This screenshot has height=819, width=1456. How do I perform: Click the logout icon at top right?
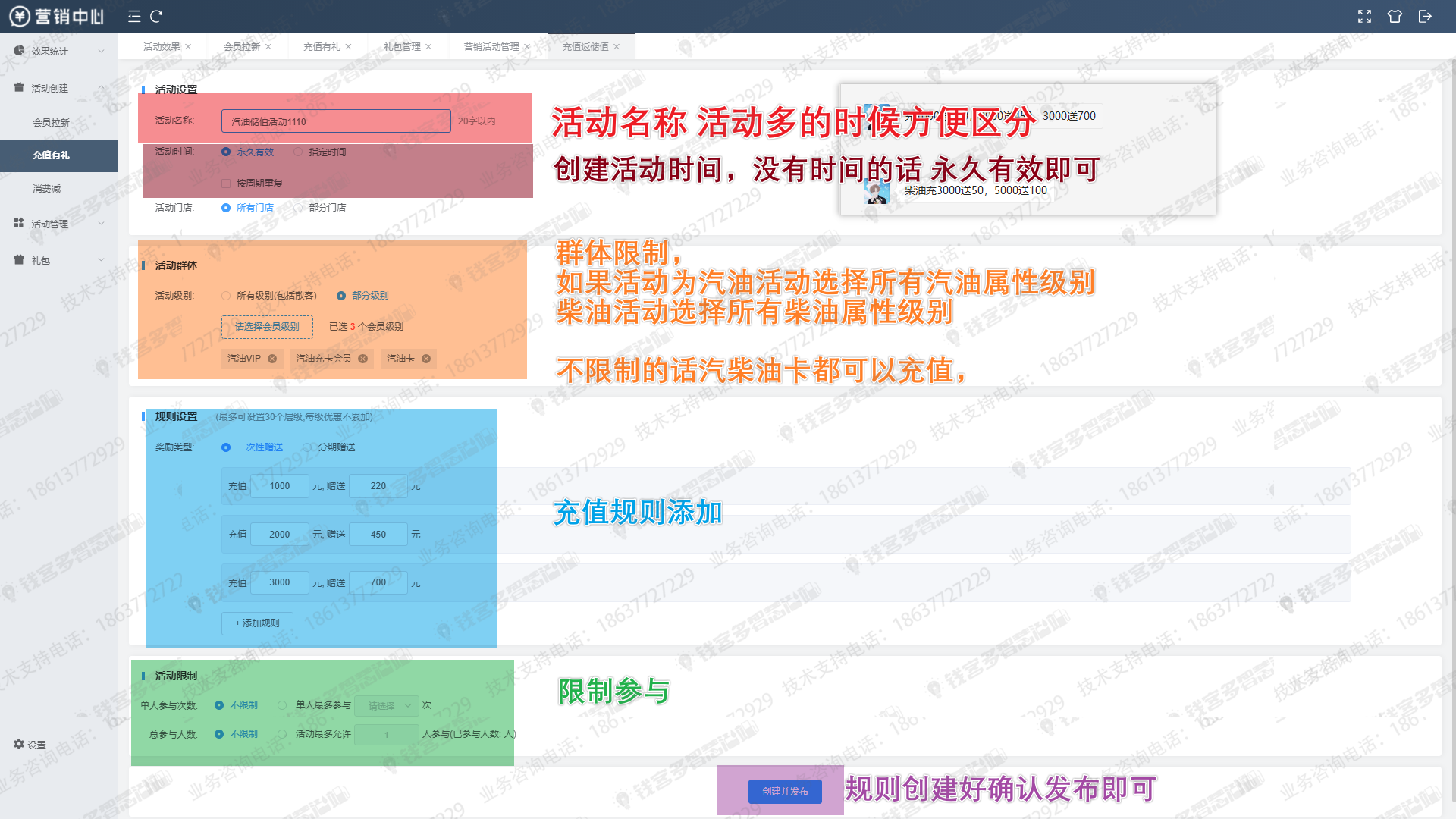pos(1425,16)
